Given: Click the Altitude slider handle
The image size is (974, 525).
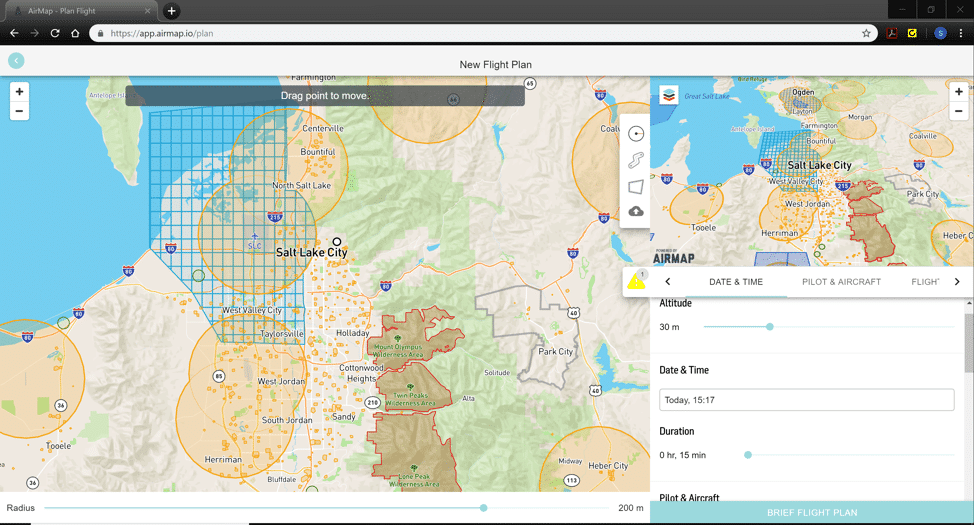Looking at the screenshot, I should (770, 327).
